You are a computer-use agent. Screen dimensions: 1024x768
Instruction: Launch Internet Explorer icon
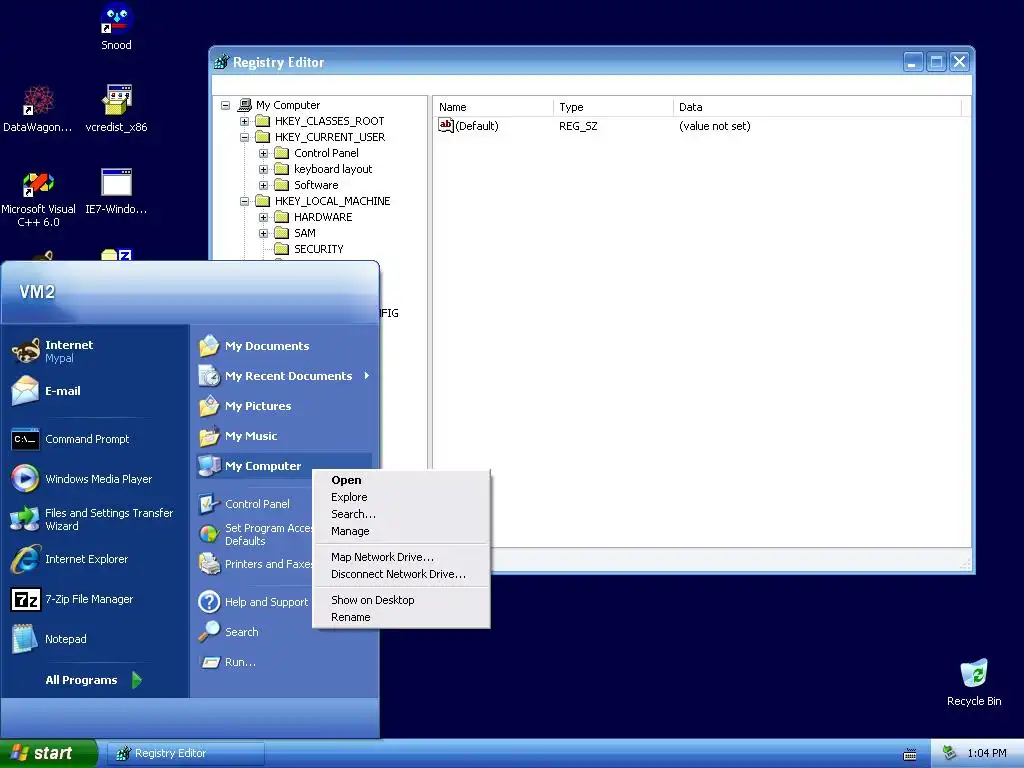(25, 559)
